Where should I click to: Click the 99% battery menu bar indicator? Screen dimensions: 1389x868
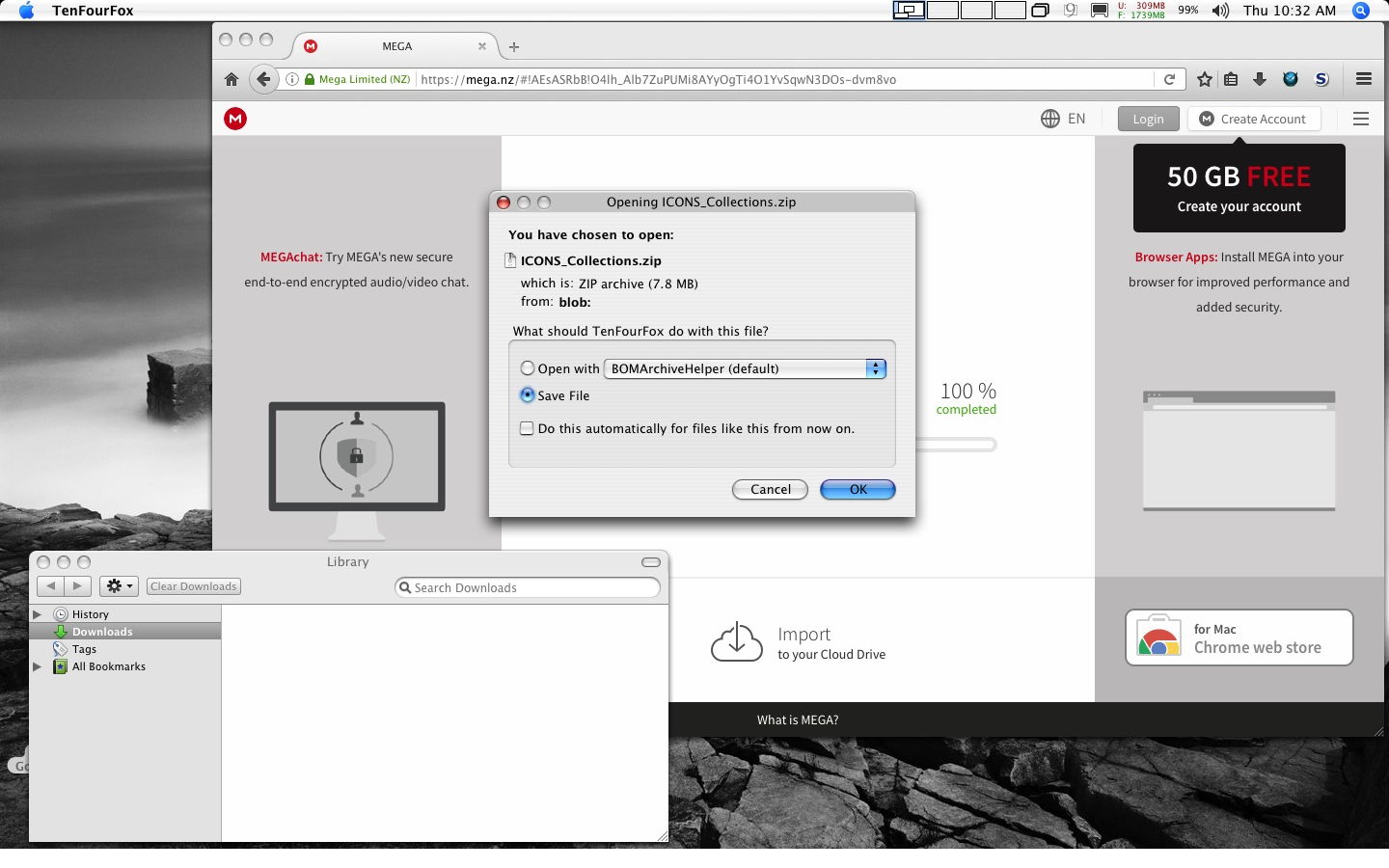1188,11
